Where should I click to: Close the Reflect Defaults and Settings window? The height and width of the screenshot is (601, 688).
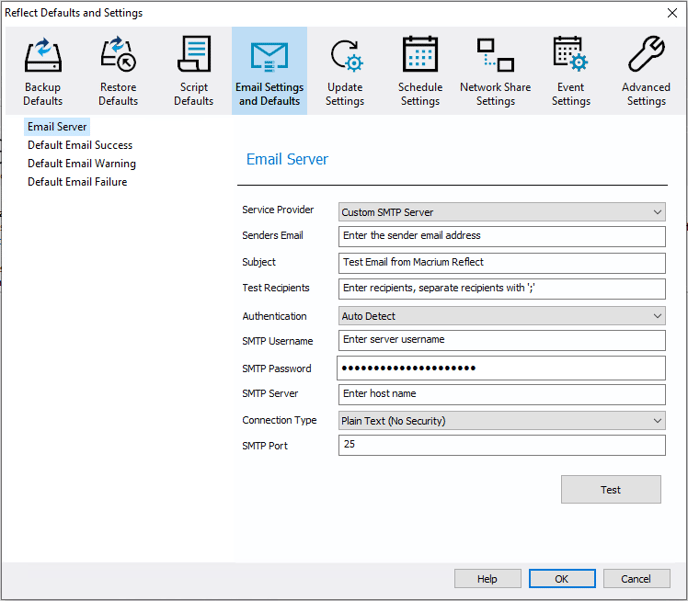click(x=672, y=13)
